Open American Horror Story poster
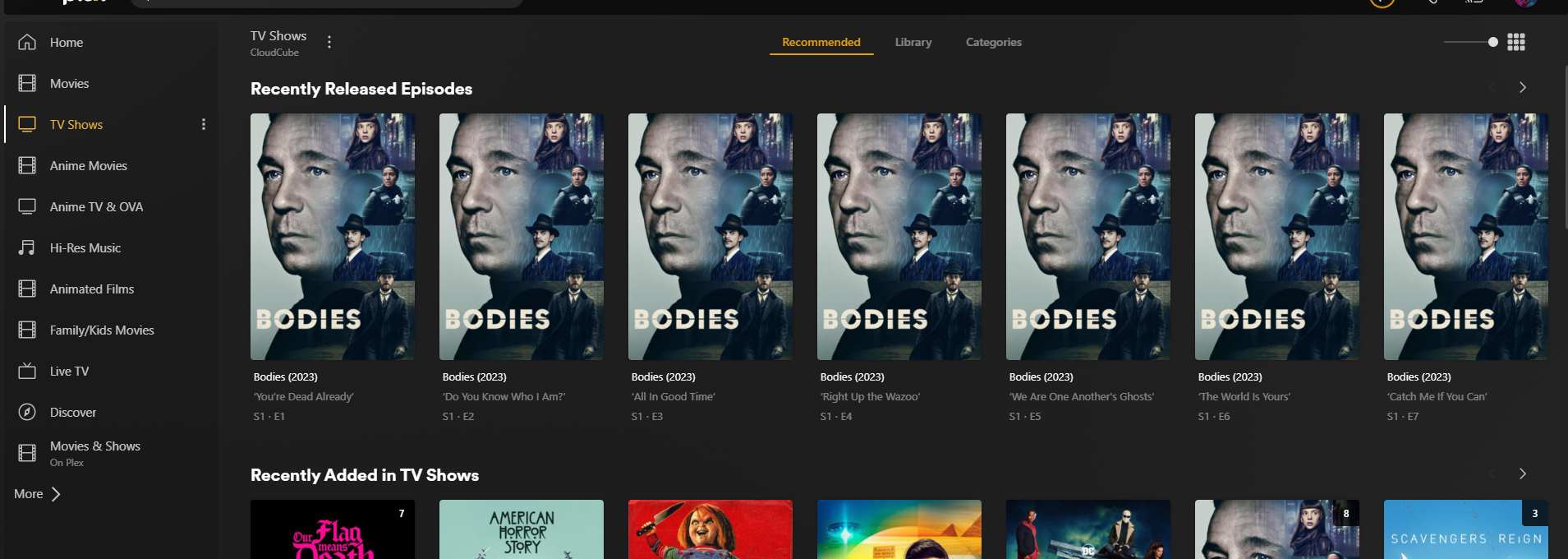This screenshot has height=559, width=1568. (522, 529)
